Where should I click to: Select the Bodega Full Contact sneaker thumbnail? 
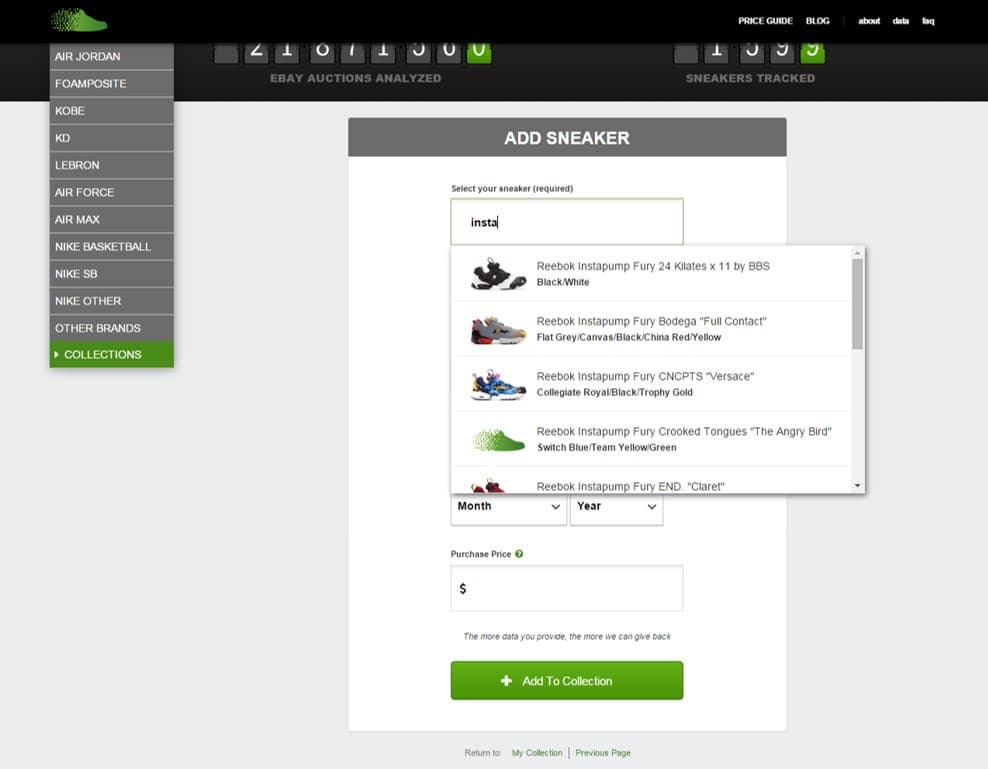pos(498,329)
